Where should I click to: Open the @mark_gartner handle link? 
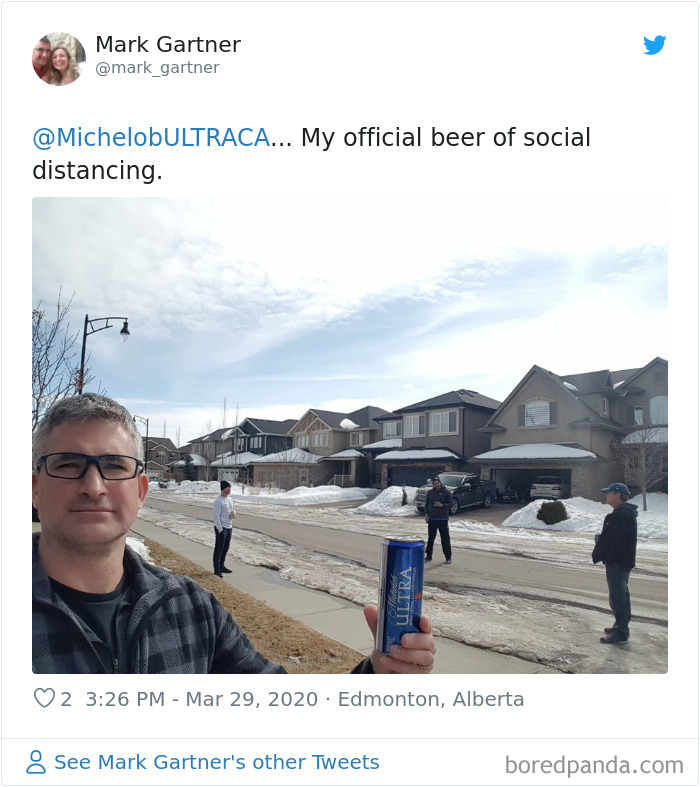157,67
